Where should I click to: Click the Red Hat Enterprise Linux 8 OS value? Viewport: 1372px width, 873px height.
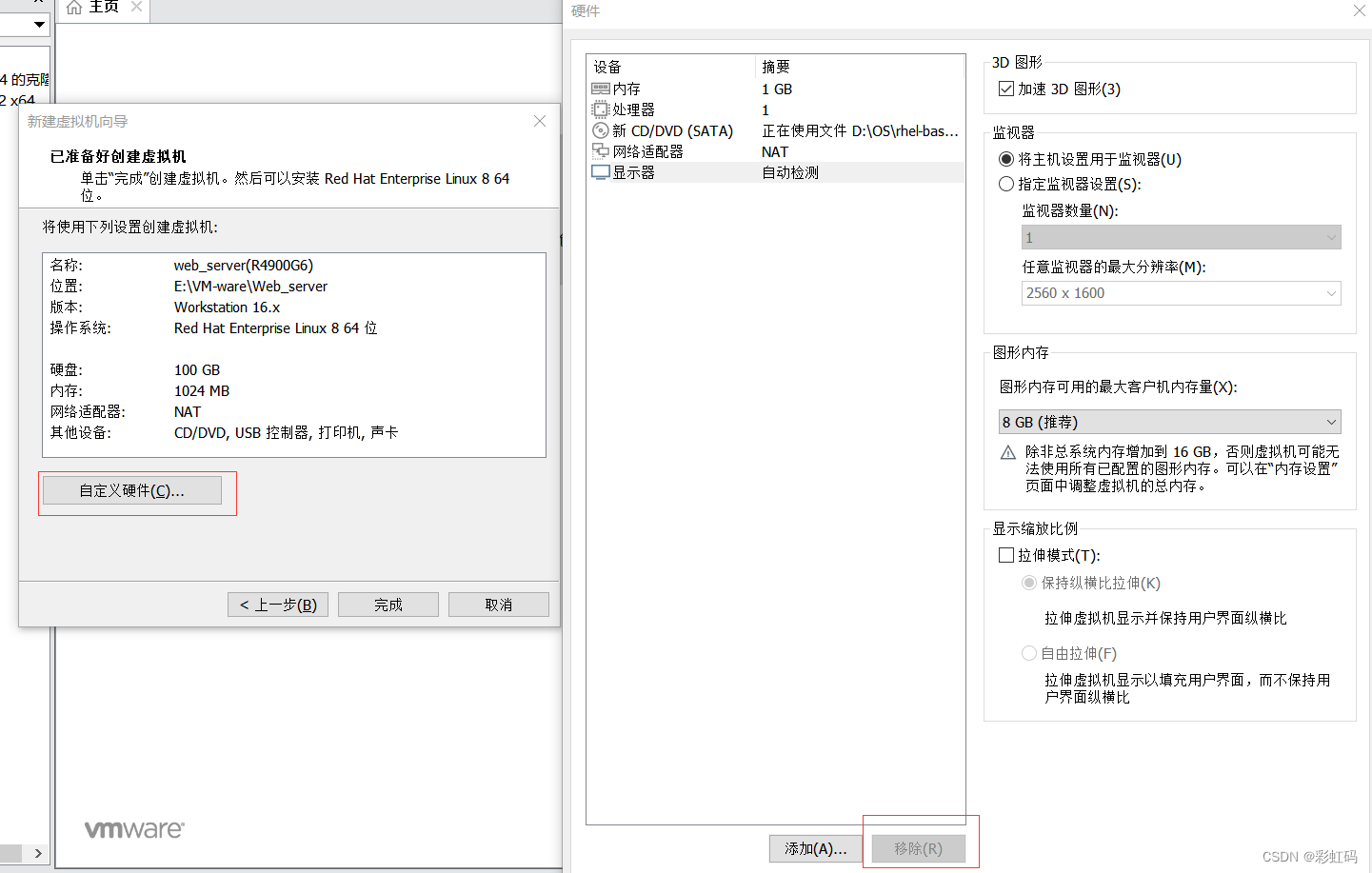(x=276, y=327)
